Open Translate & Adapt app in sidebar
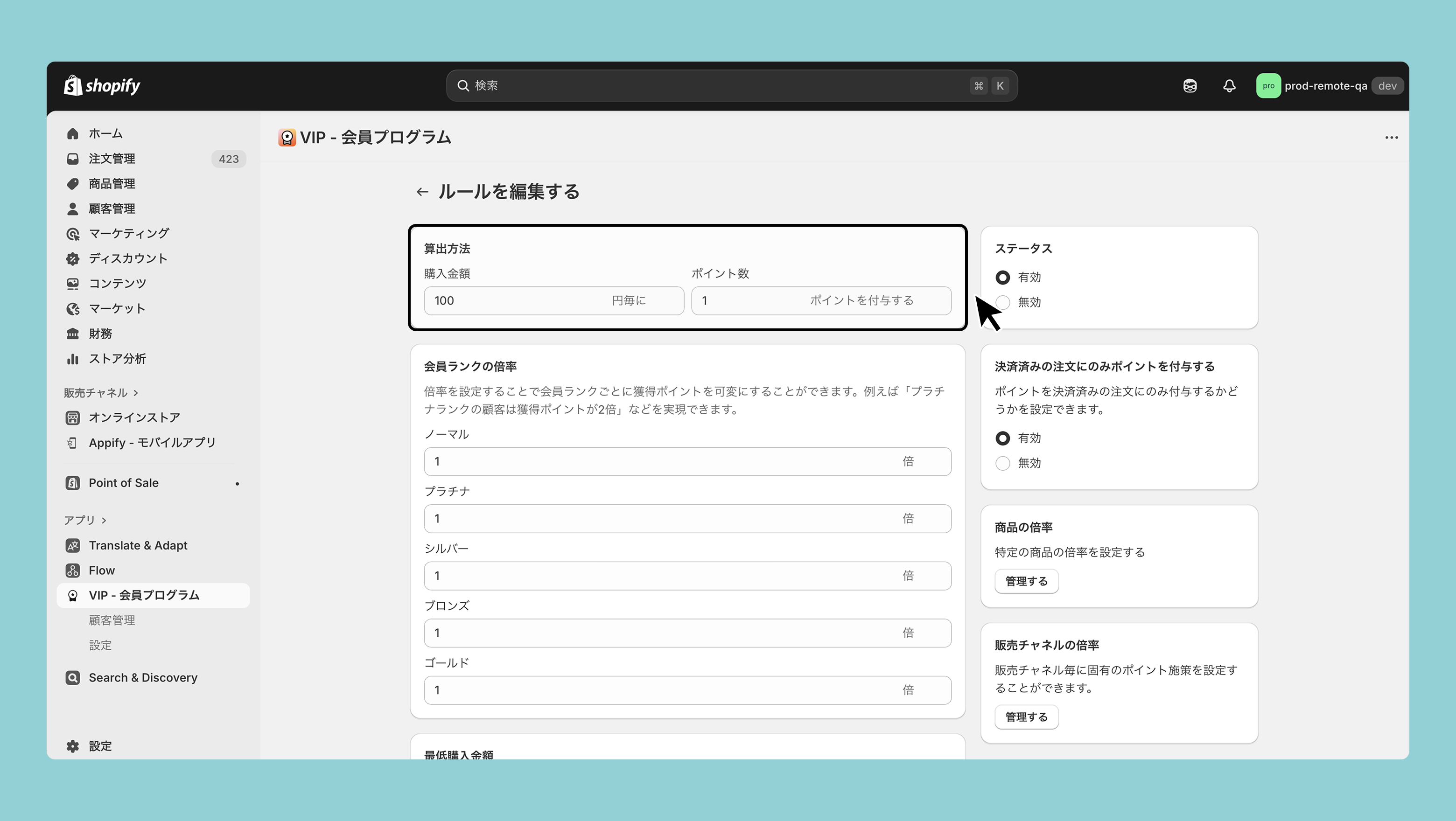This screenshot has height=821, width=1456. [138, 545]
